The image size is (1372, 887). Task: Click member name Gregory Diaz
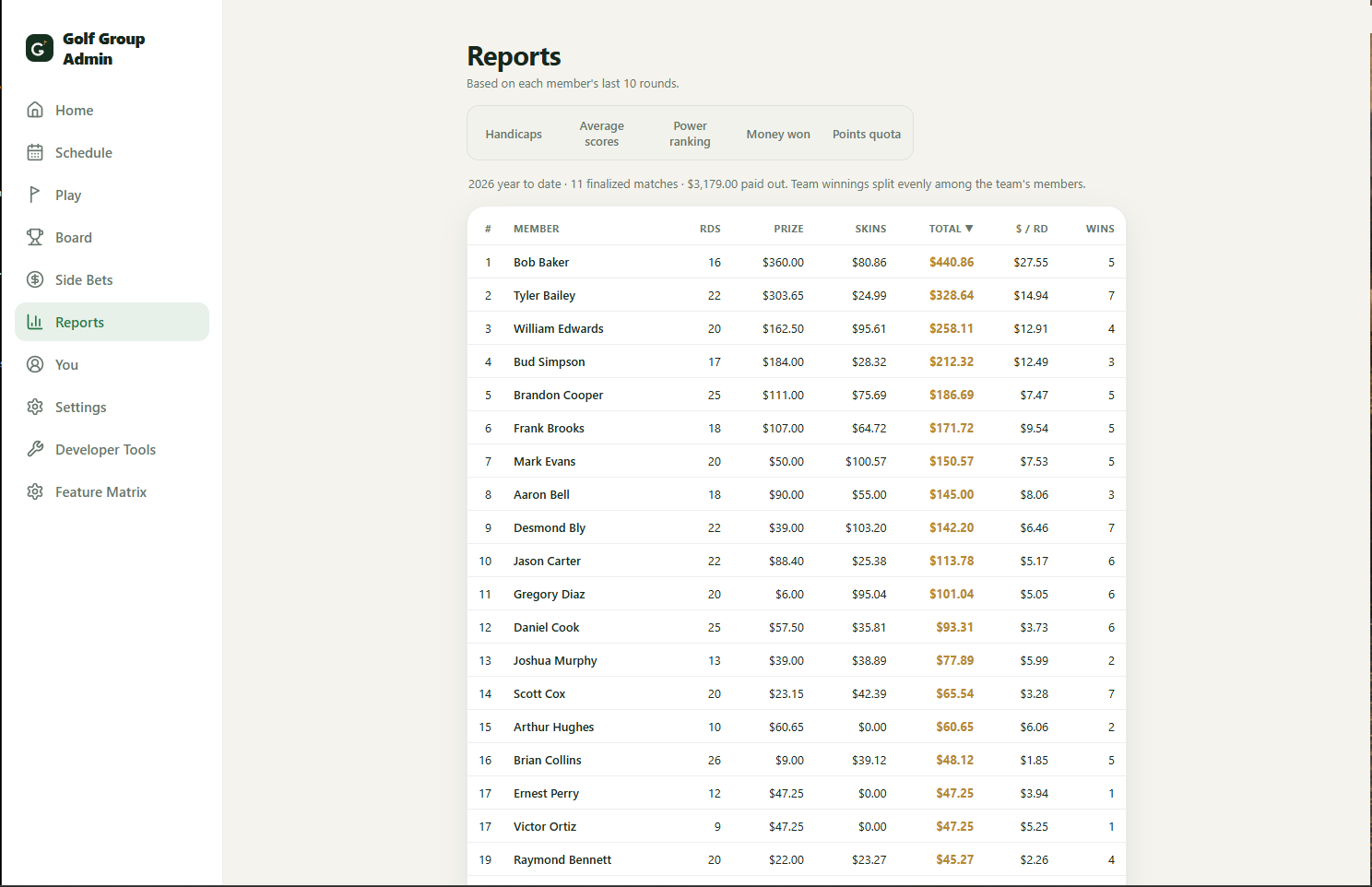pyautogui.click(x=550, y=594)
